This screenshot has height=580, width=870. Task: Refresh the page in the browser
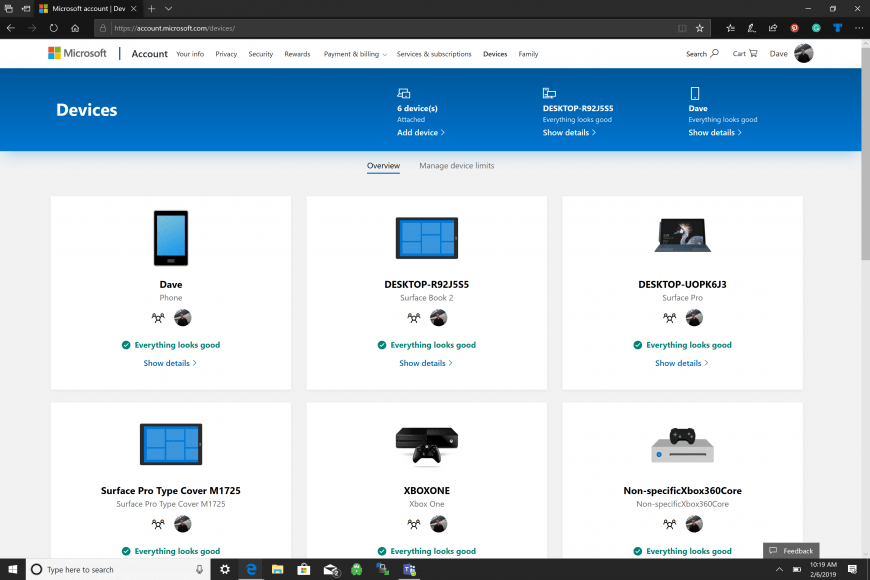click(53, 28)
